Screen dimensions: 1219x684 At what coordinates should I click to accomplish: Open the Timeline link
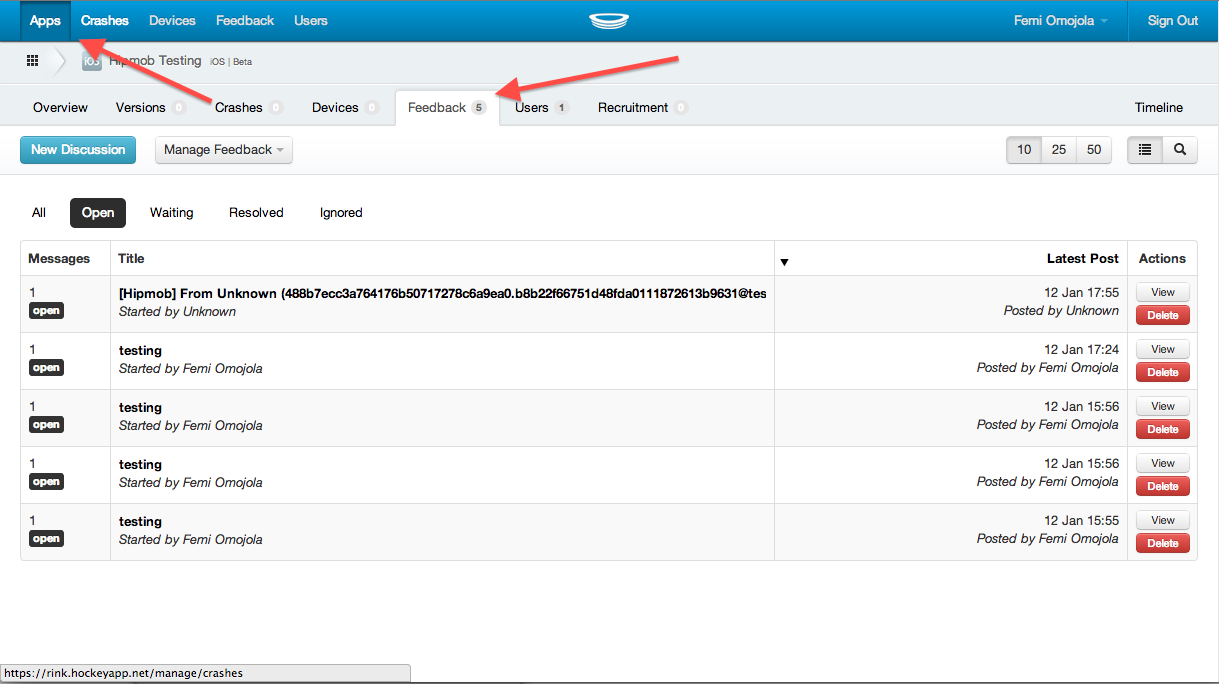[1158, 108]
